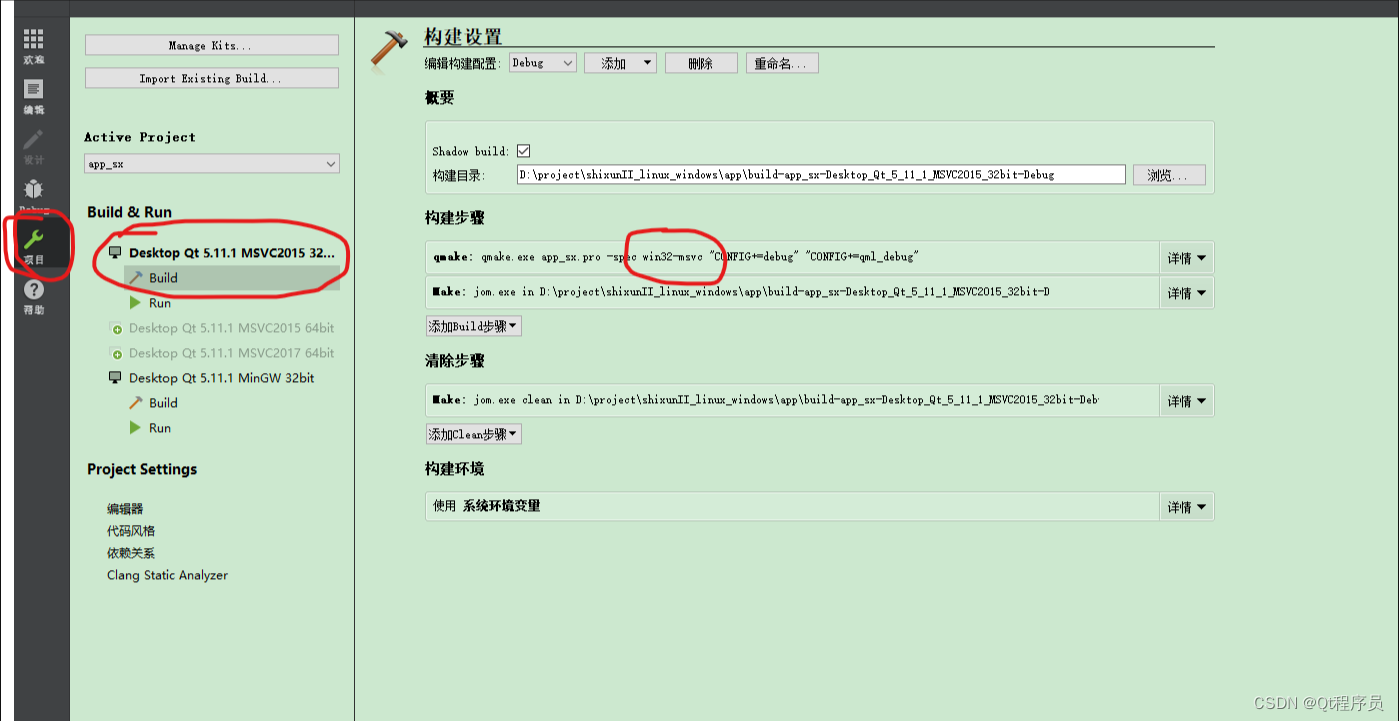This screenshot has height=721, width=1399.
Task: Open the 添加 configuration dropdown button
Action: [620, 63]
